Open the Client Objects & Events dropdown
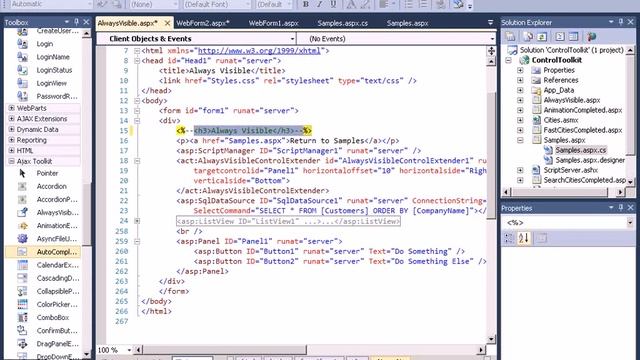The width and height of the screenshot is (640, 360). point(196,39)
